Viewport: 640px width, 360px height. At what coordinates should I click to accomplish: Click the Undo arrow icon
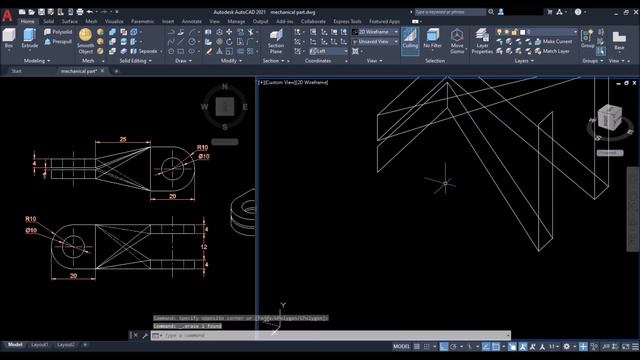coord(90,12)
